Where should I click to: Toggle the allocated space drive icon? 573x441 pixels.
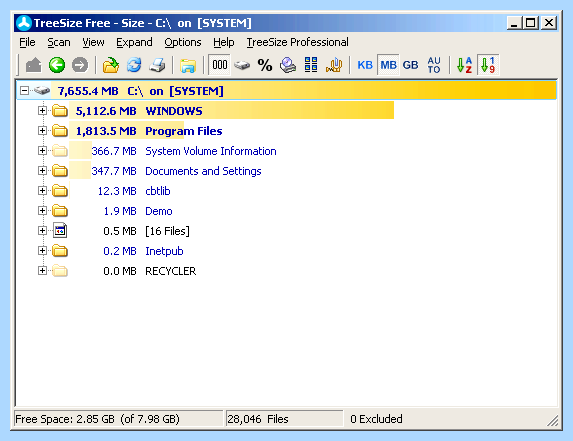coord(242,65)
